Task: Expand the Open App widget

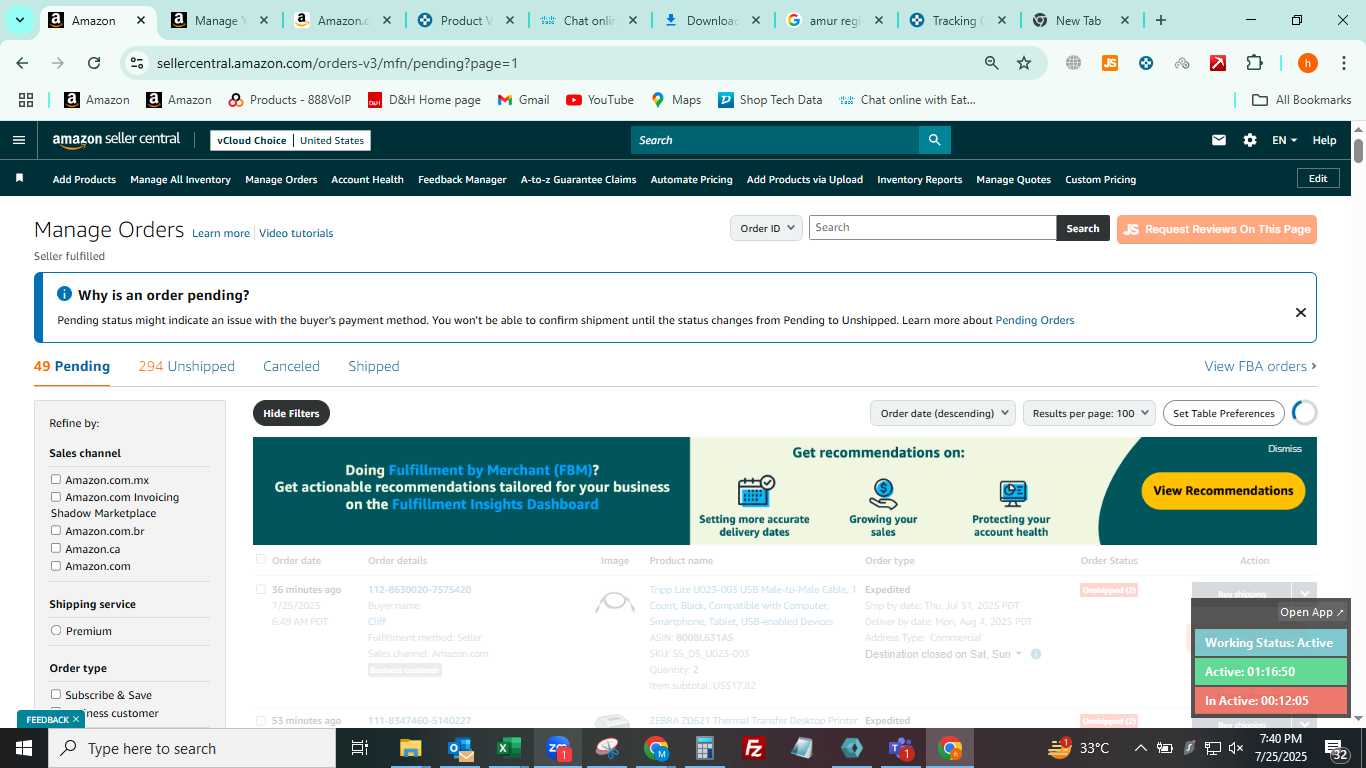Action: [x=1313, y=612]
